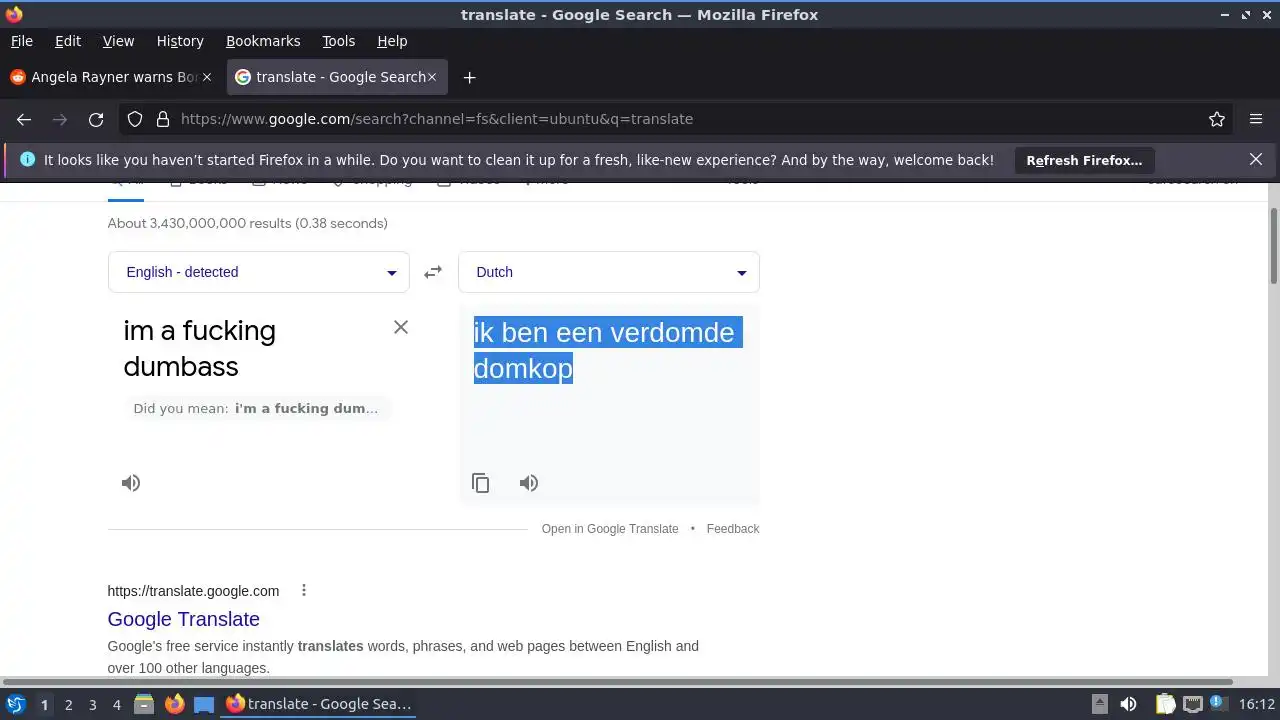Click the https://translate.google.com URL text
This screenshot has height=720, width=1280.
coord(193,591)
